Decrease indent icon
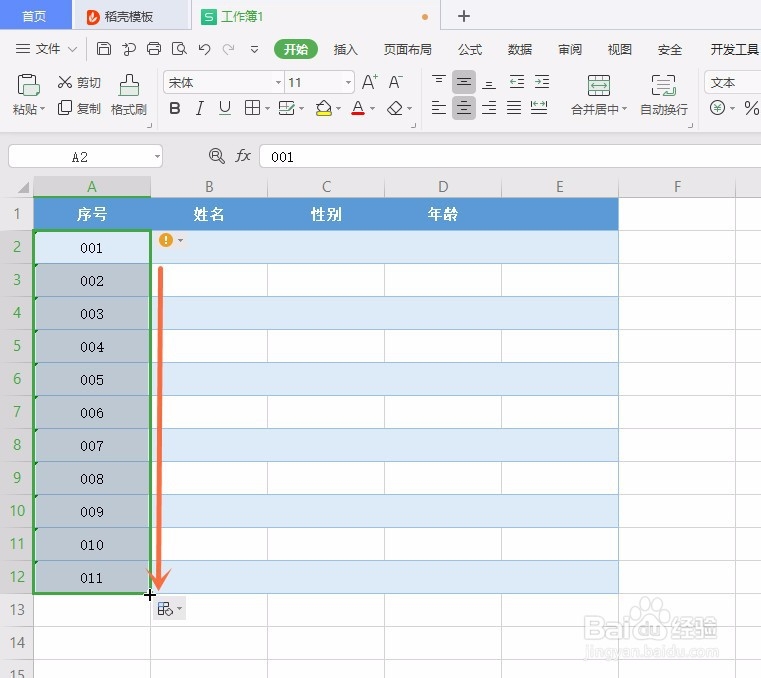761x678 pixels. (x=516, y=82)
